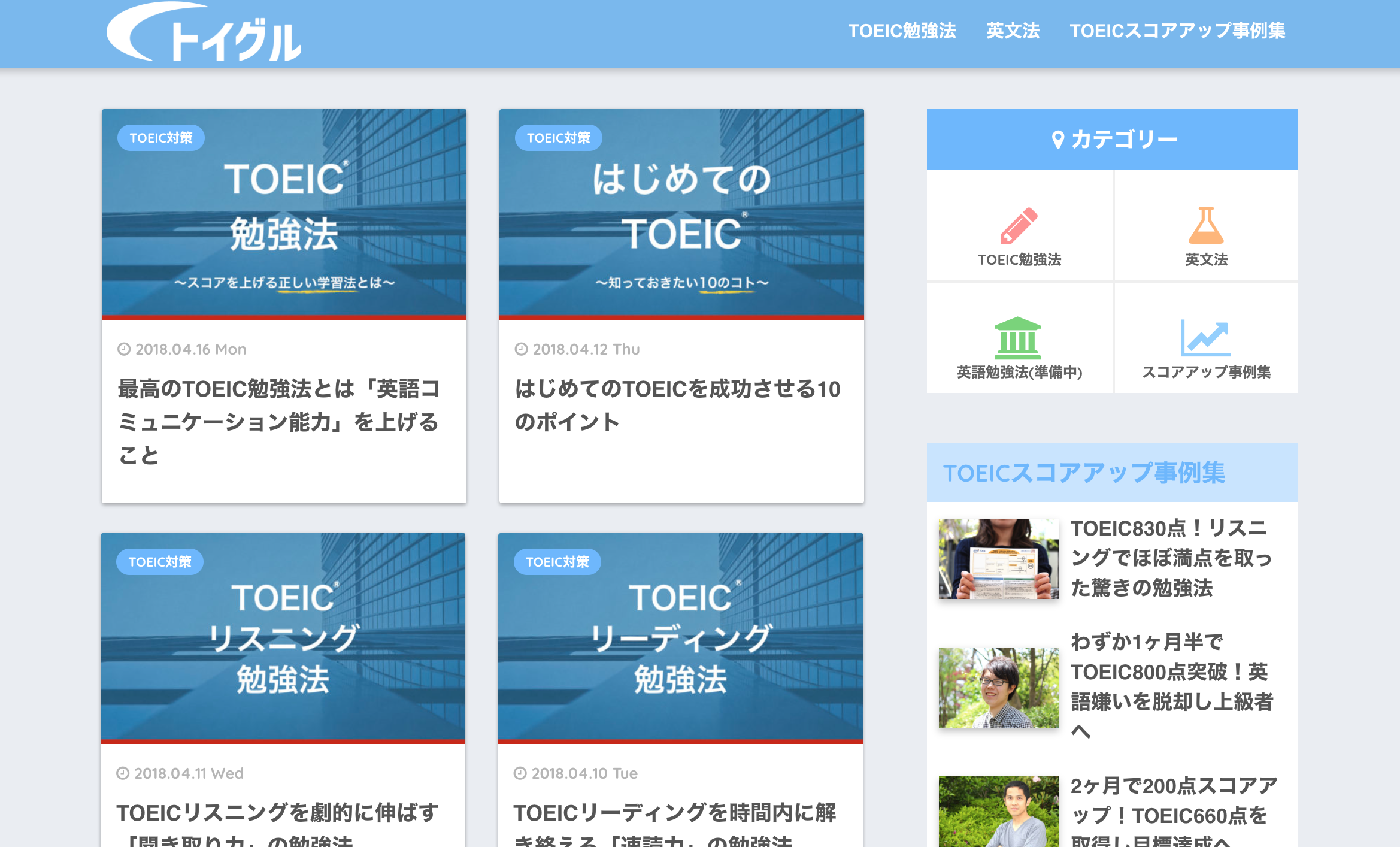The height and width of the screenshot is (847, 1400).
Task: Open TOEICスコアアップ事例集 in the top navigation
Action: click(1177, 31)
